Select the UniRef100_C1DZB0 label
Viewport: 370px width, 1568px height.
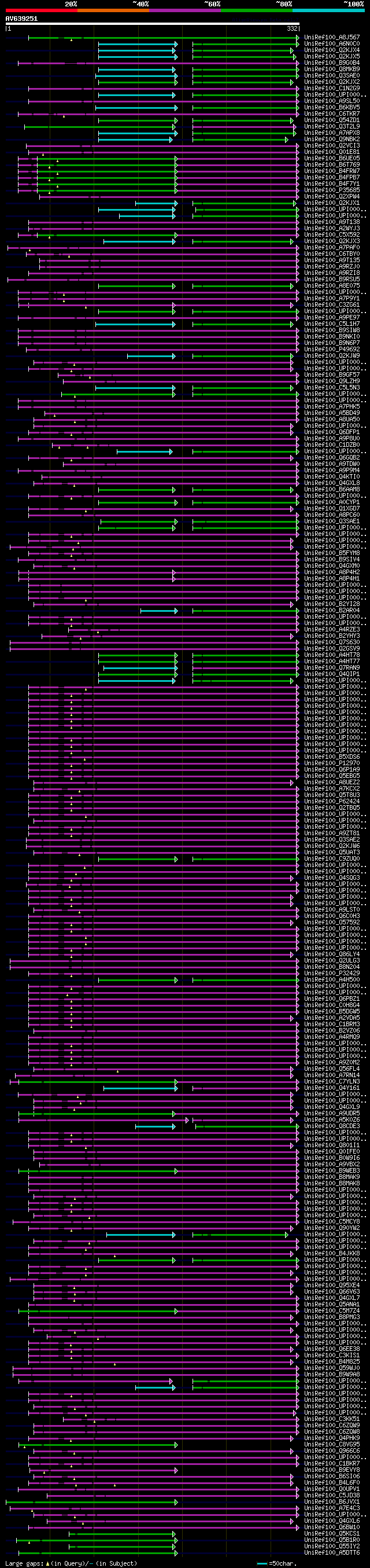point(332,445)
